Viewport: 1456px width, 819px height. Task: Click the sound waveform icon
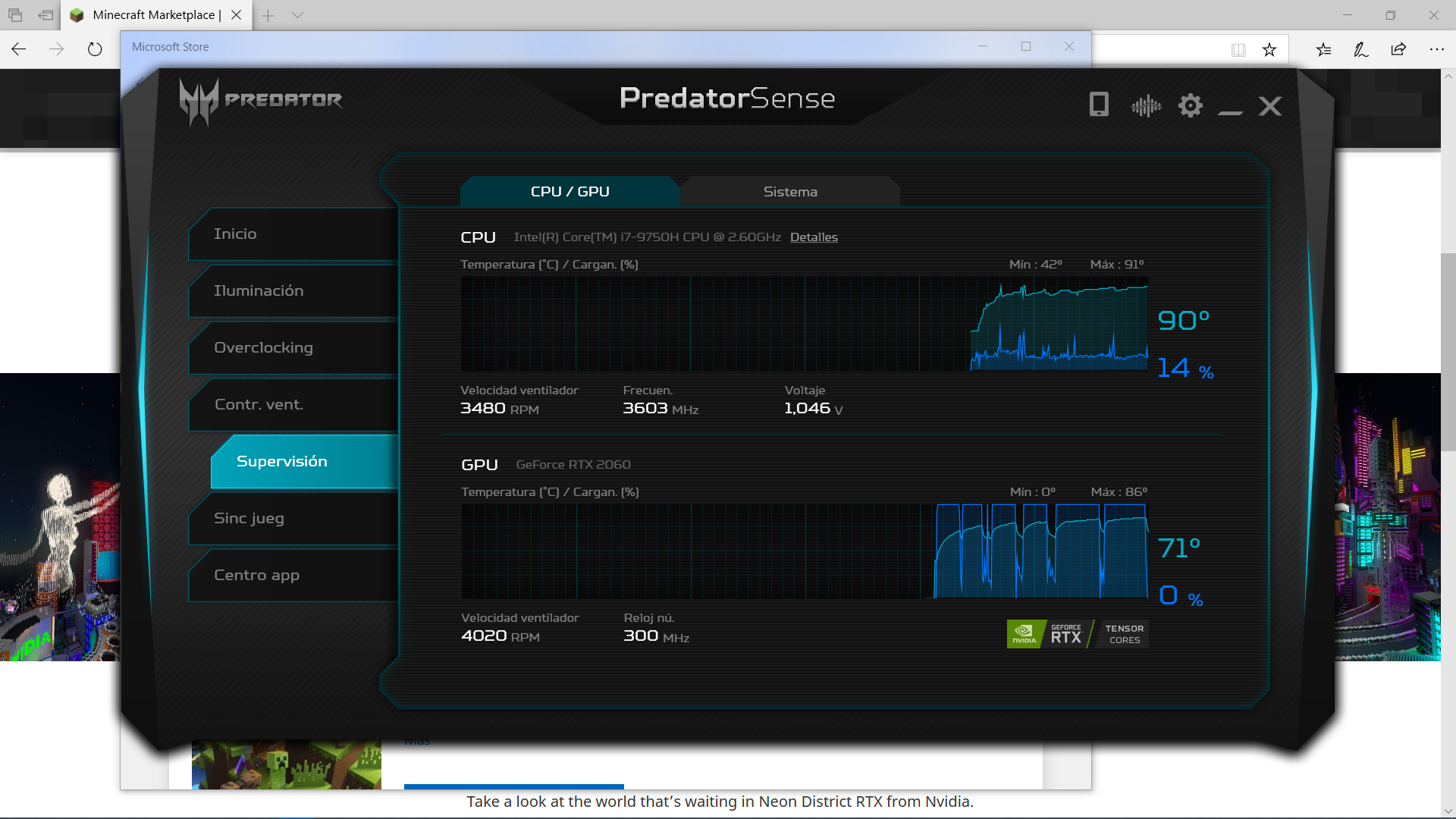(1146, 105)
